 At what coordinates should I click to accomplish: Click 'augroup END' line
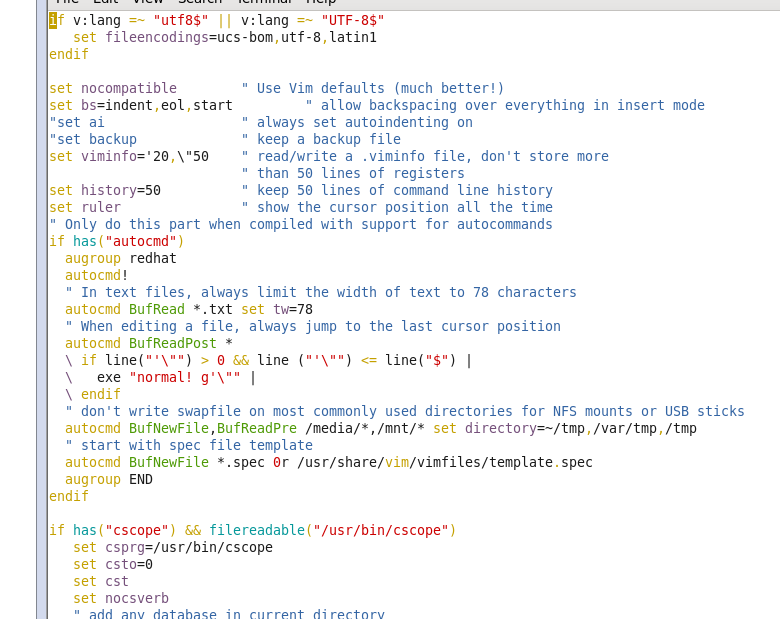108,480
